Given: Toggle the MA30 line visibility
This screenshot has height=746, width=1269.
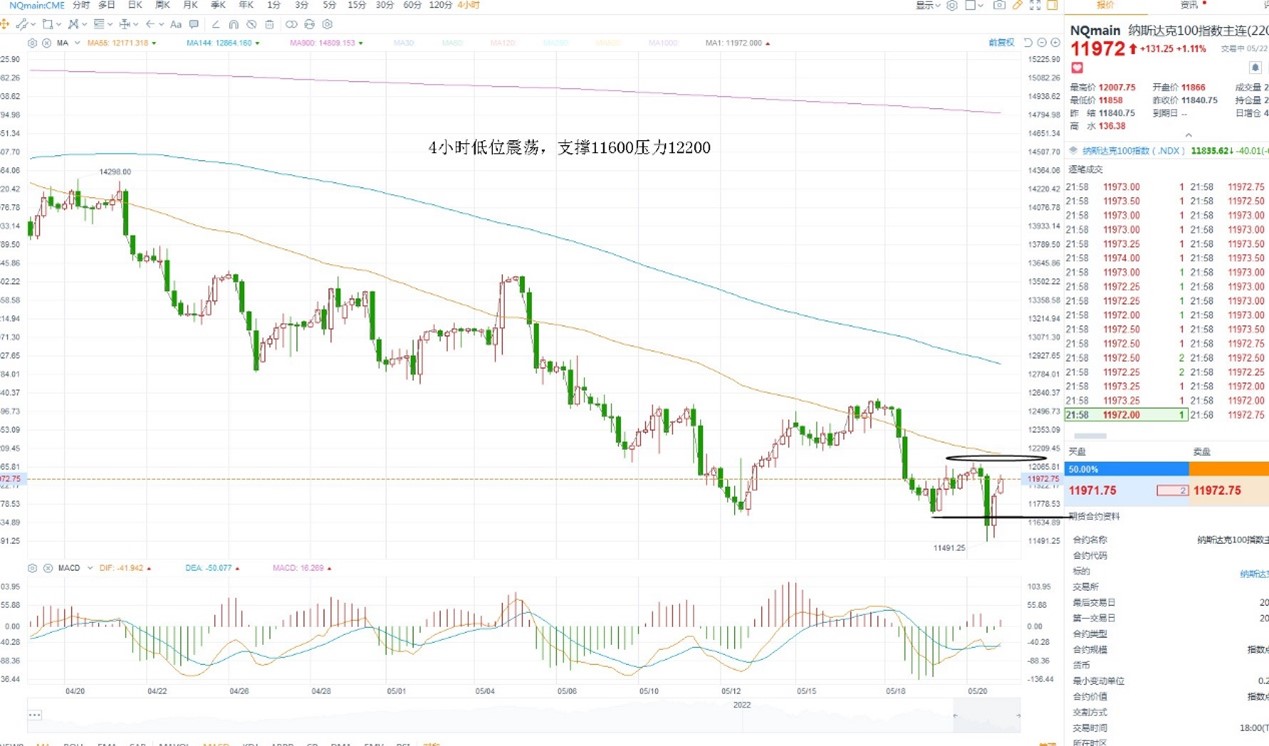Looking at the screenshot, I should tap(403, 43).
